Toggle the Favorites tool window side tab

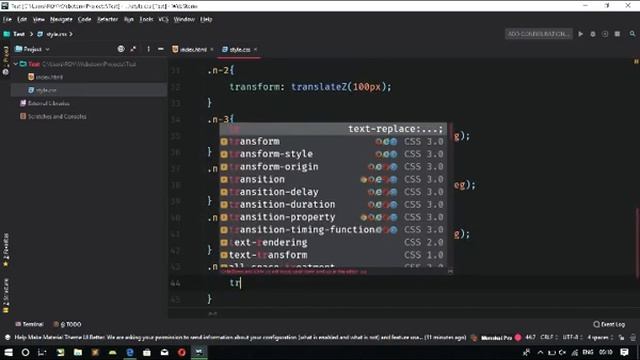5,250
